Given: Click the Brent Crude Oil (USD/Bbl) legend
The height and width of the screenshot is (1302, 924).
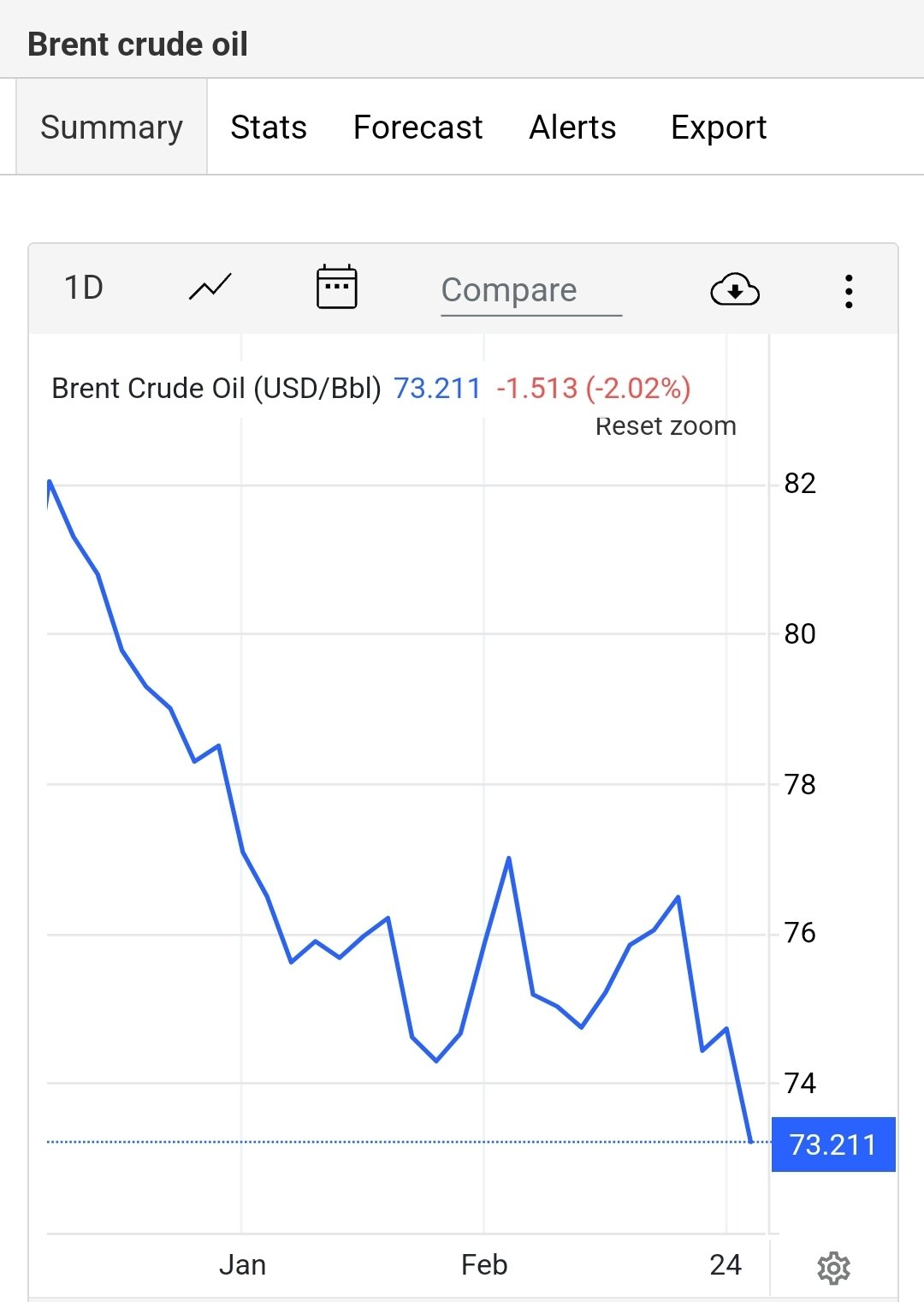Looking at the screenshot, I should point(216,388).
